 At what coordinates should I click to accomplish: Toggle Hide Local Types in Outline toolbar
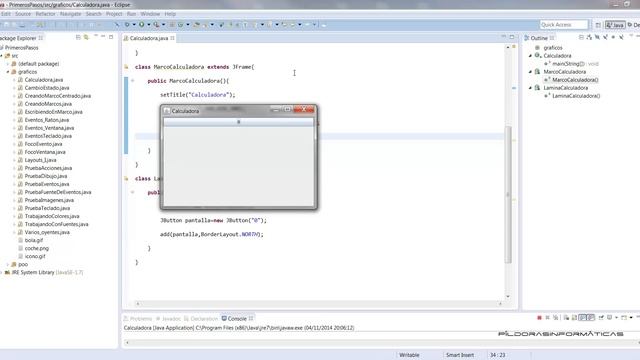pyautogui.click(x=621, y=37)
